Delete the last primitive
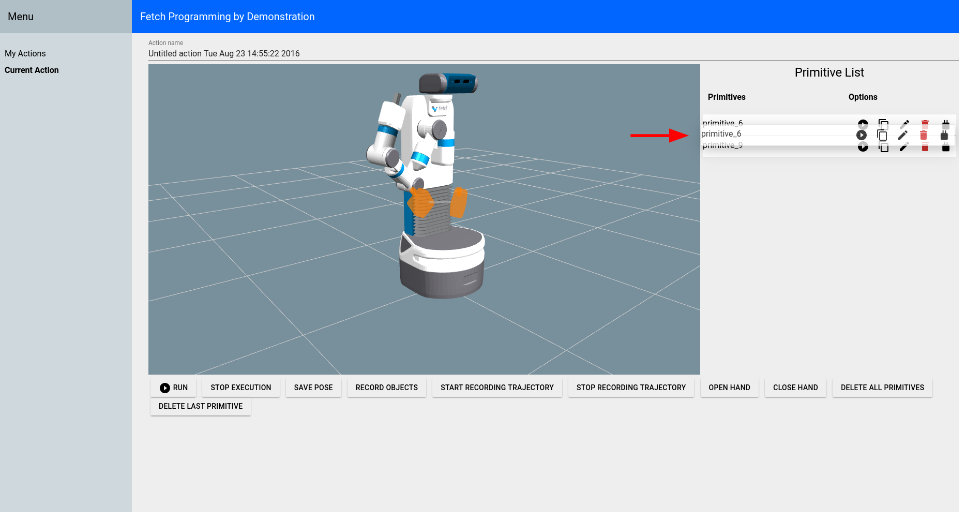The height and width of the screenshot is (512, 959). [200, 407]
